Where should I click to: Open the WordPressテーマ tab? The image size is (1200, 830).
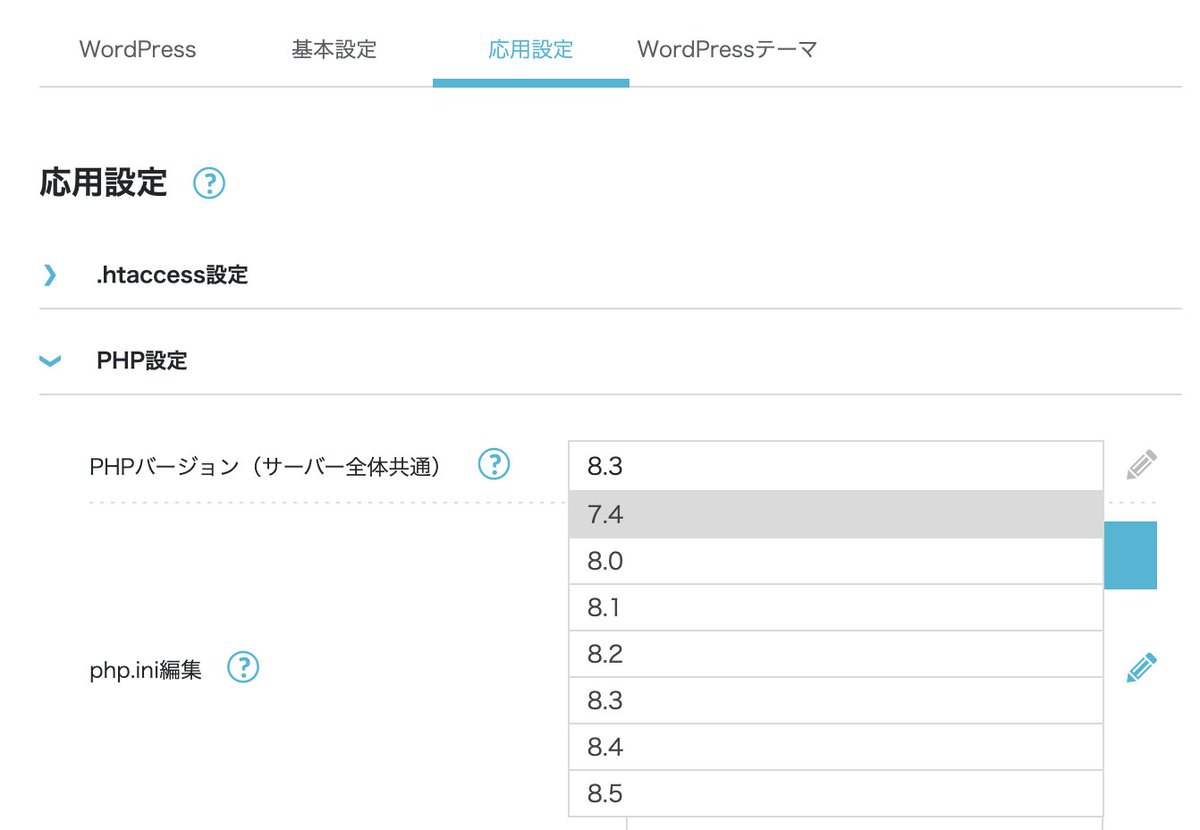(728, 49)
